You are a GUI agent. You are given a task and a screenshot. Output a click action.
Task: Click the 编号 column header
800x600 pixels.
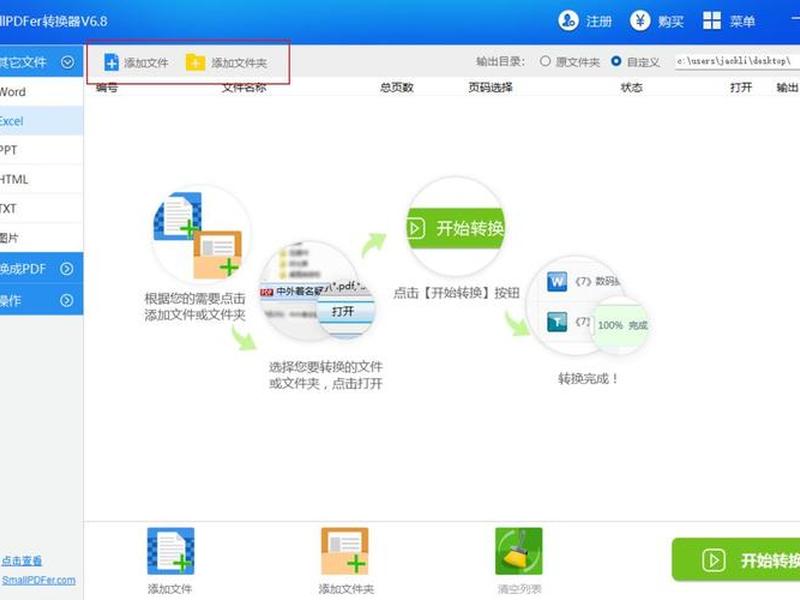point(107,87)
